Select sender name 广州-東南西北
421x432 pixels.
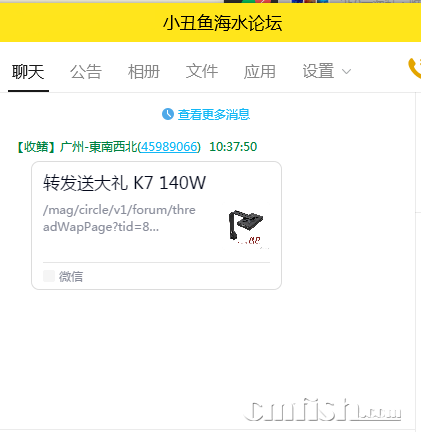(98, 147)
